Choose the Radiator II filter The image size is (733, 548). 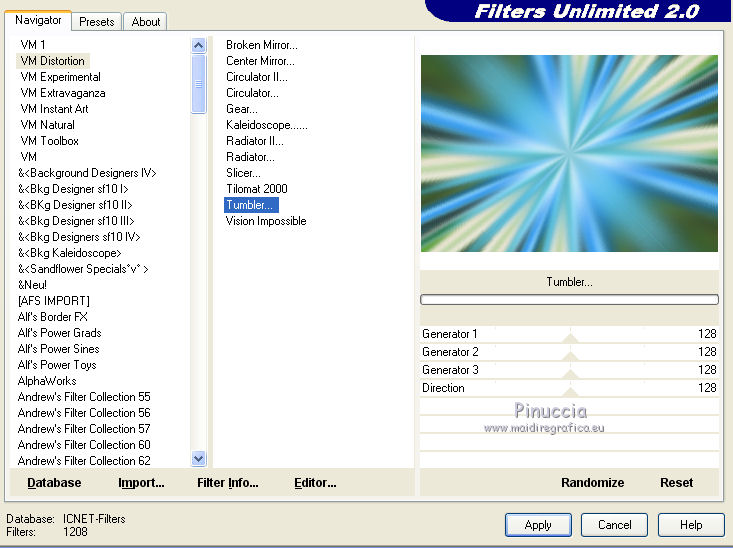click(x=255, y=141)
